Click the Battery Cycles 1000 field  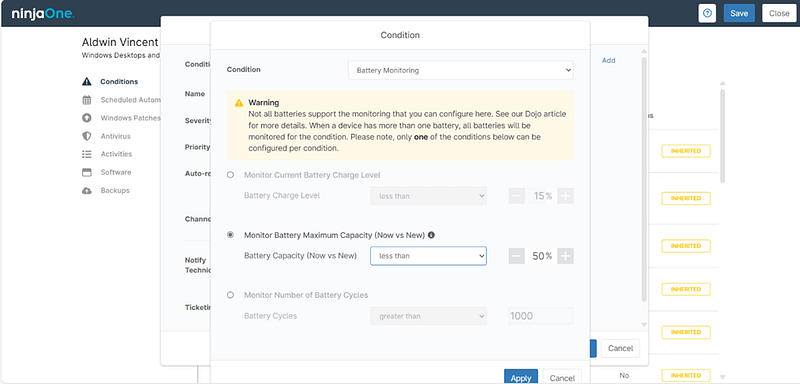click(541, 316)
